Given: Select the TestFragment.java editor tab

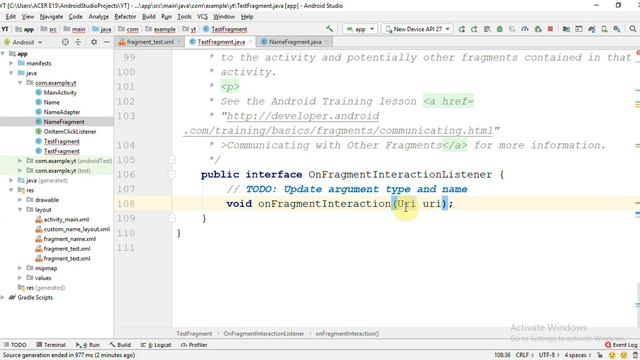Looking at the screenshot, I should point(220,42).
